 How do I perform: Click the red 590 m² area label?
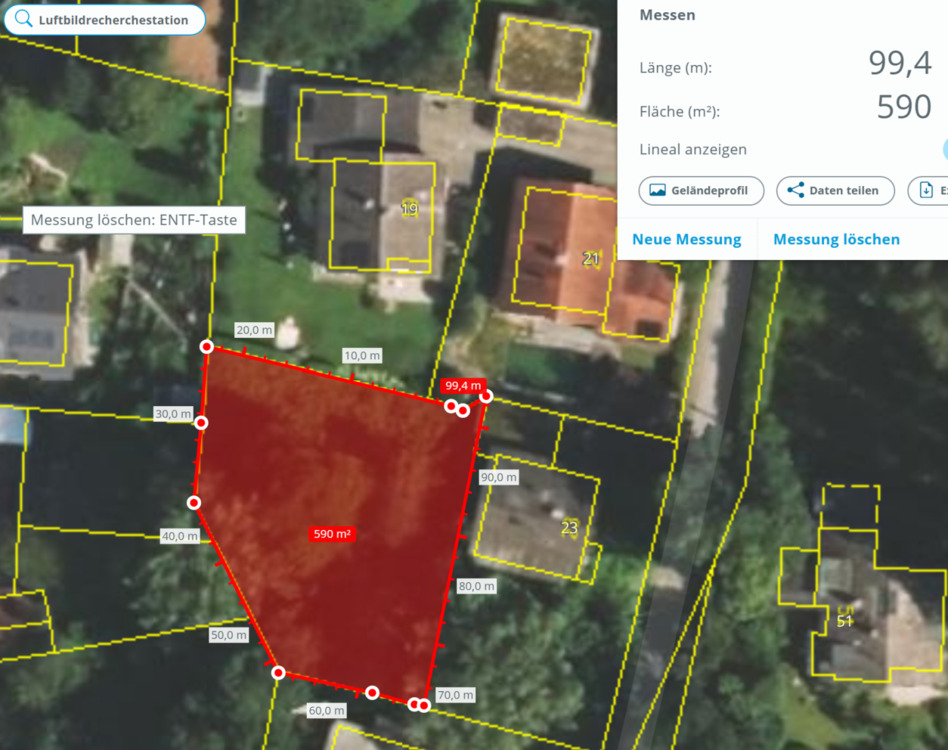(x=333, y=534)
